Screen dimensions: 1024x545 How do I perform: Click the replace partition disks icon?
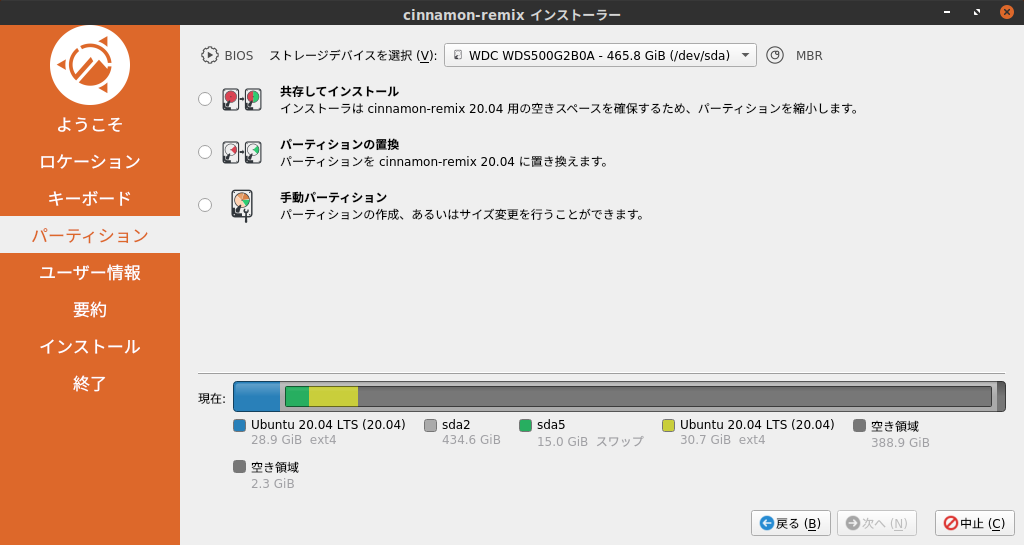(x=242, y=152)
